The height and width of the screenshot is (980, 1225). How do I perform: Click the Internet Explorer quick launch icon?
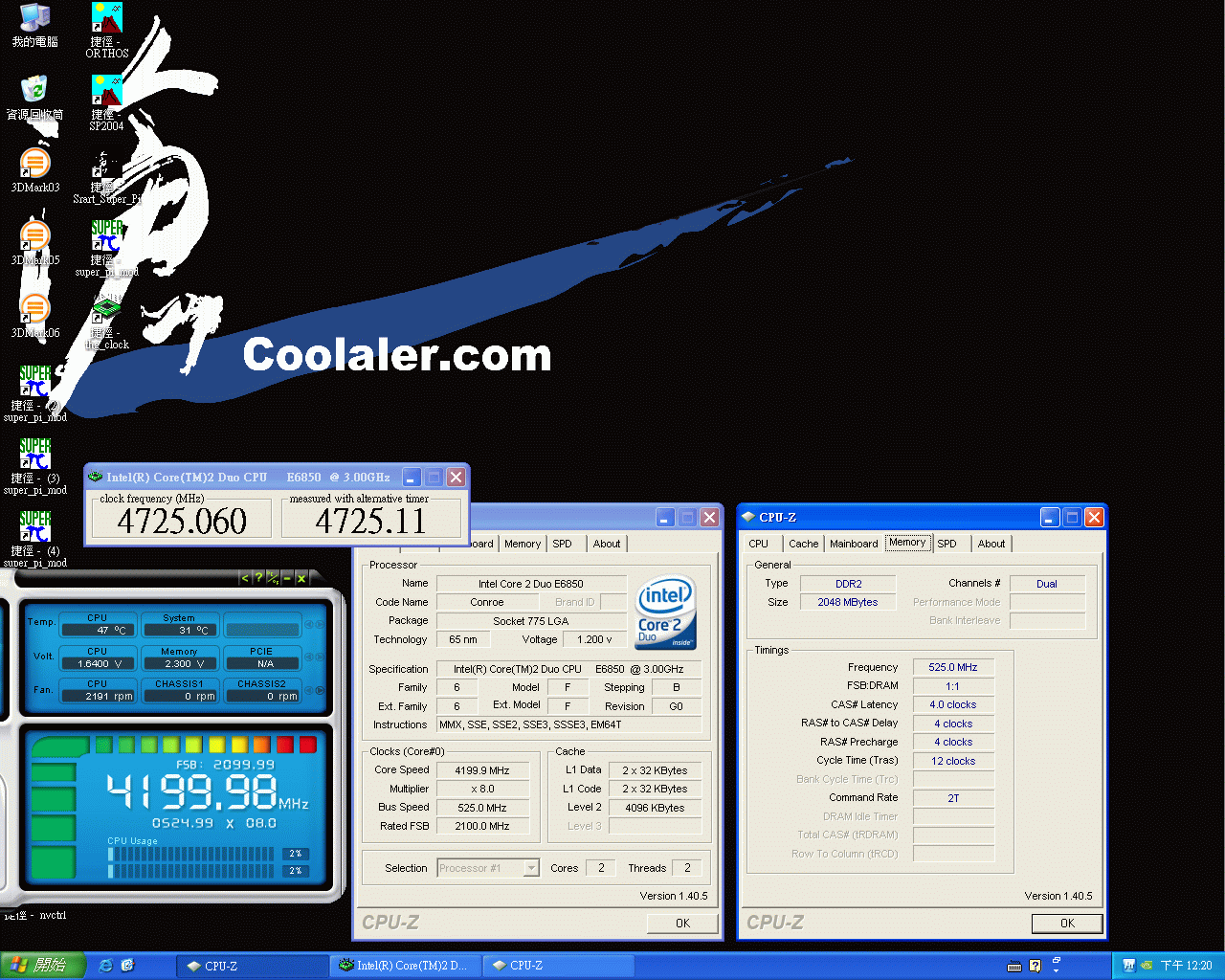point(106,966)
